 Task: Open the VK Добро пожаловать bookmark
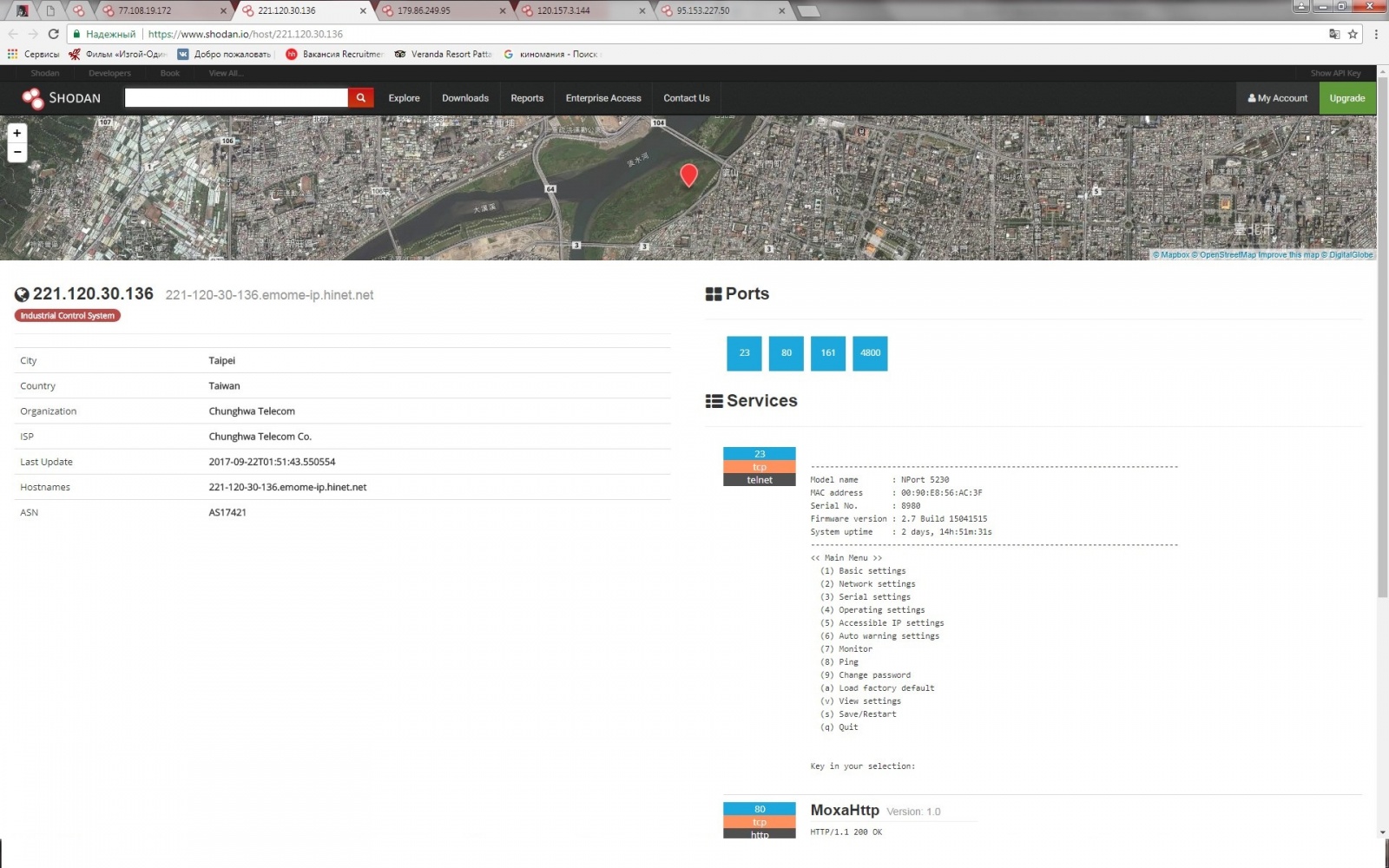(x=225, y=54)
